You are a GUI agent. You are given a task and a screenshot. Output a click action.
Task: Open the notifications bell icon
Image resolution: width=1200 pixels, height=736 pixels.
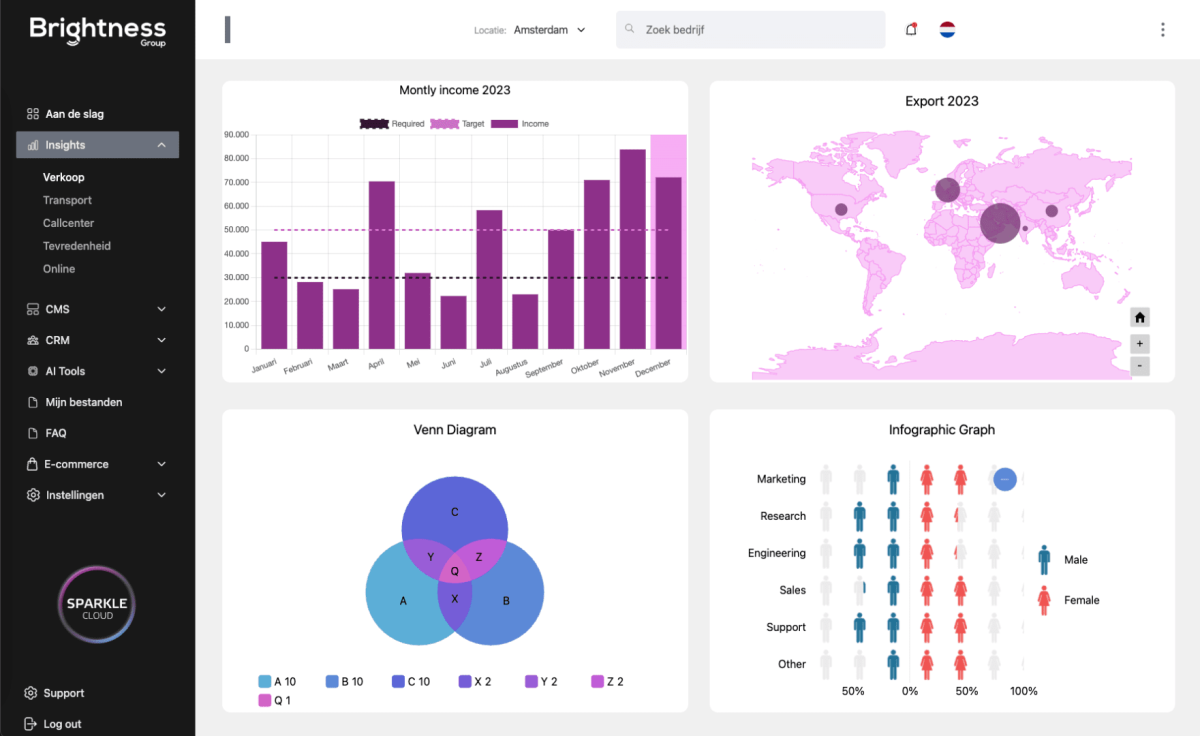point(911,29)
